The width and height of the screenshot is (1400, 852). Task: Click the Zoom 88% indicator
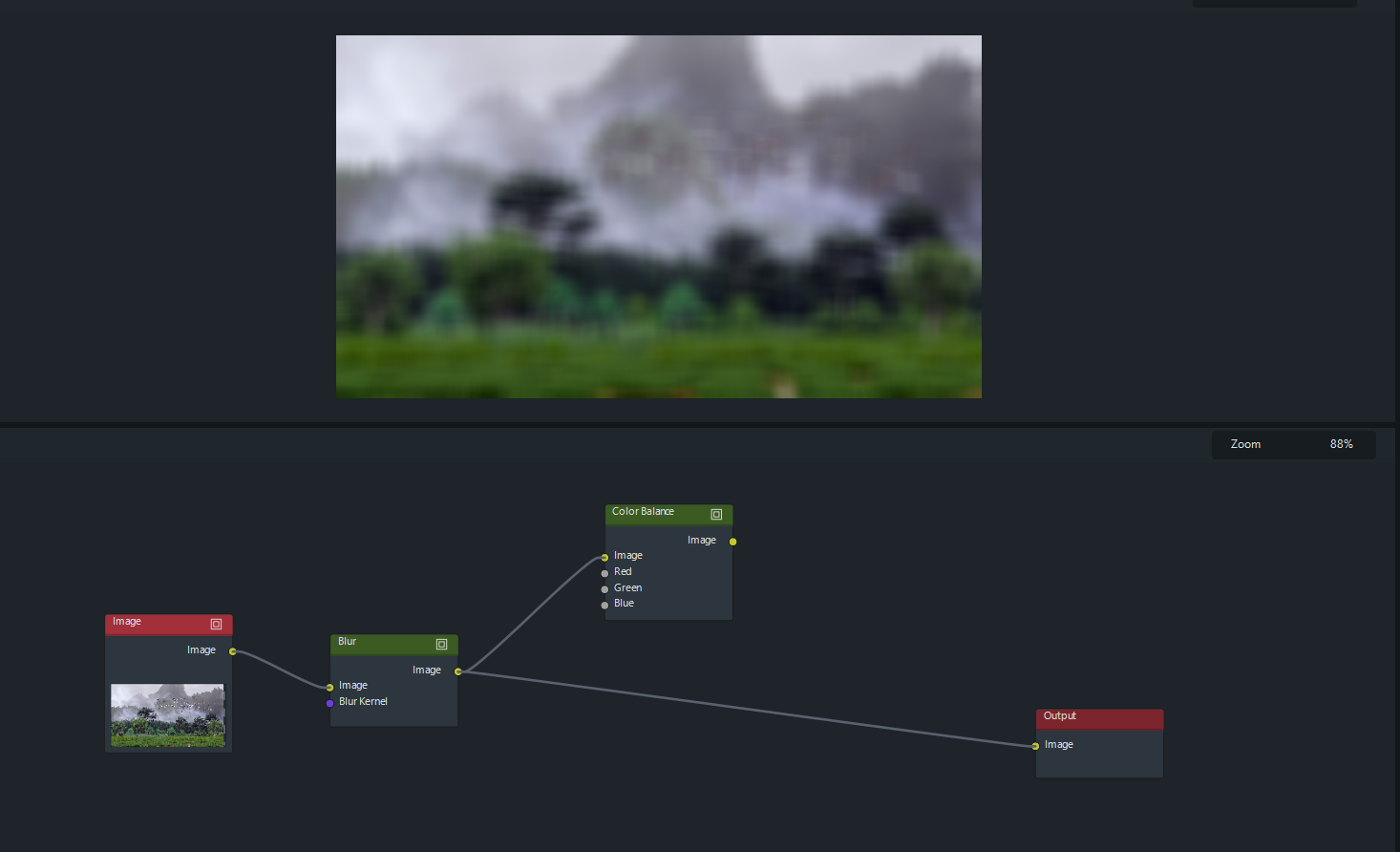click(x=1294, y=444)
